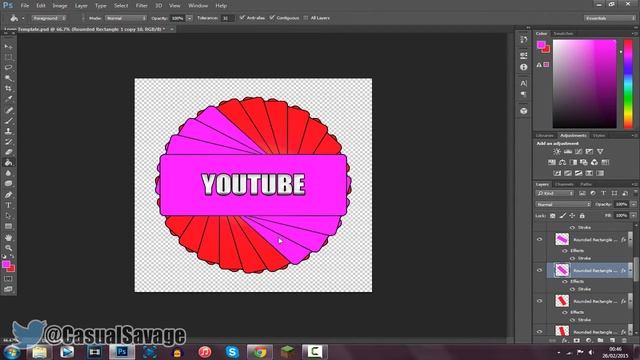
Task: Open the Layers panel Fill dropdown arrow
Action: click(x=633, y=216)
